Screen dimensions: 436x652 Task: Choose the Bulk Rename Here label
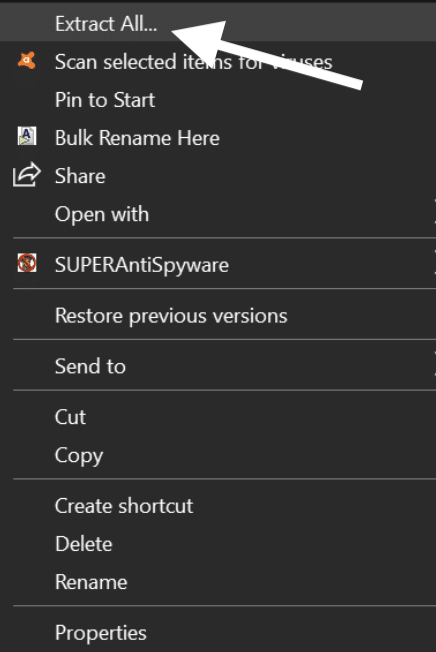137,138
